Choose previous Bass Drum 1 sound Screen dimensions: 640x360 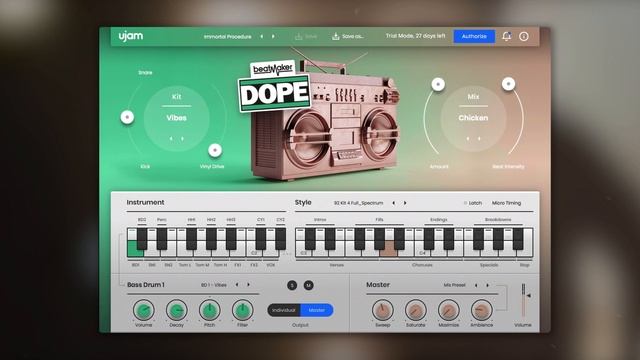(x=237, y=285)
